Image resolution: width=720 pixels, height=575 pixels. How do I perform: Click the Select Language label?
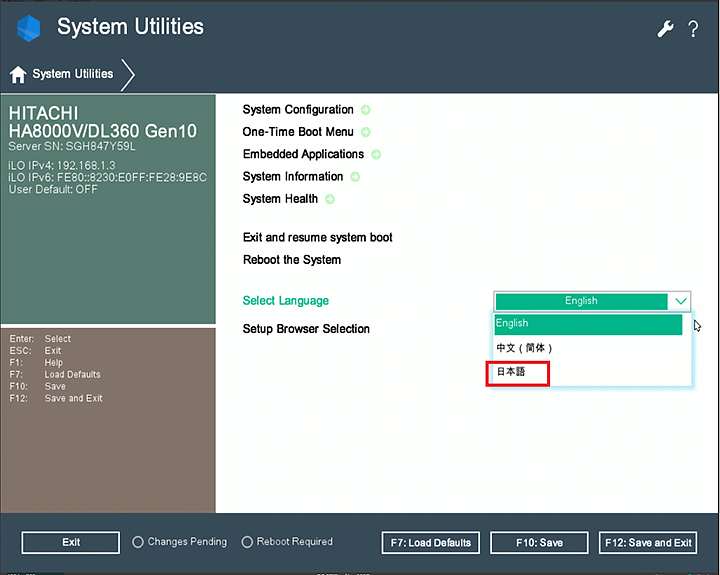pyautogui.click(x=286, y=301)
